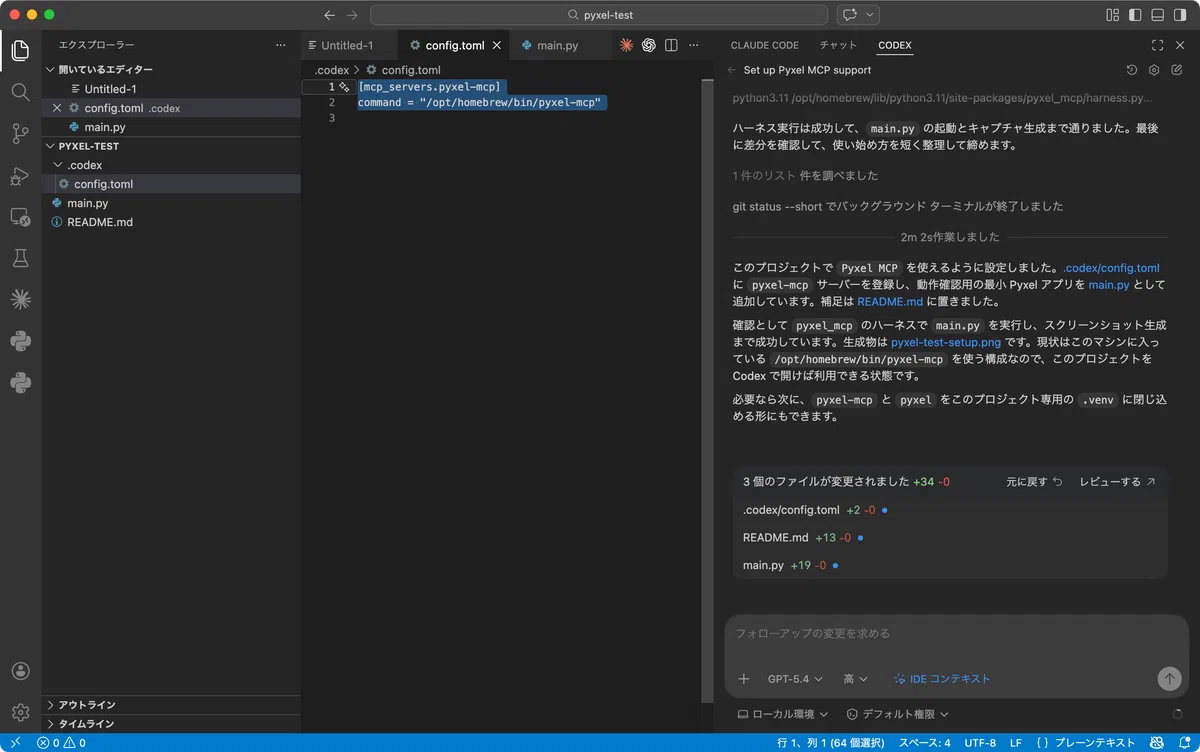Open Explorer panel more actions ellipsis
The image size is (1200, 752).
point(280,45)
